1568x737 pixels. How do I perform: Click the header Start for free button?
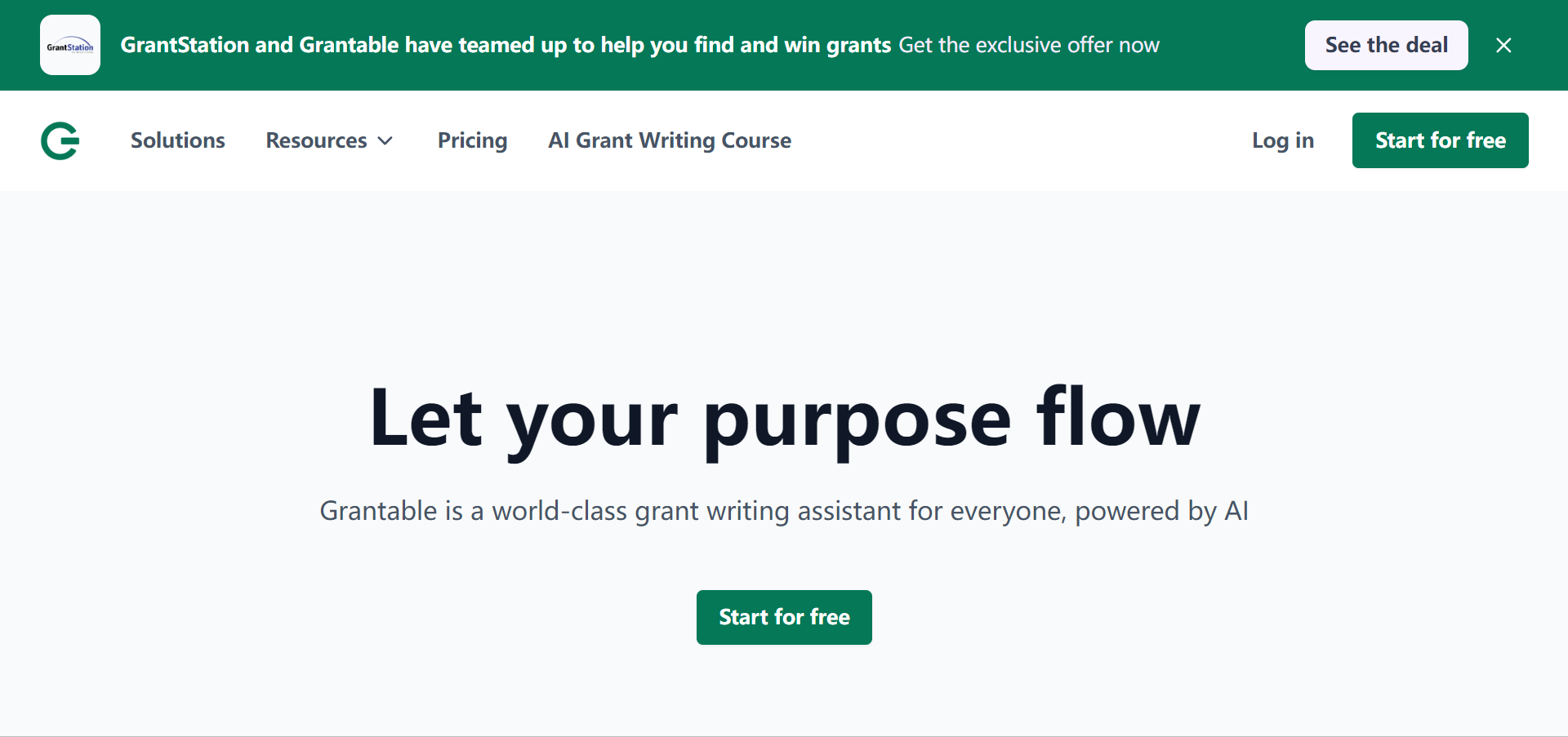(x=1441, y=140)
